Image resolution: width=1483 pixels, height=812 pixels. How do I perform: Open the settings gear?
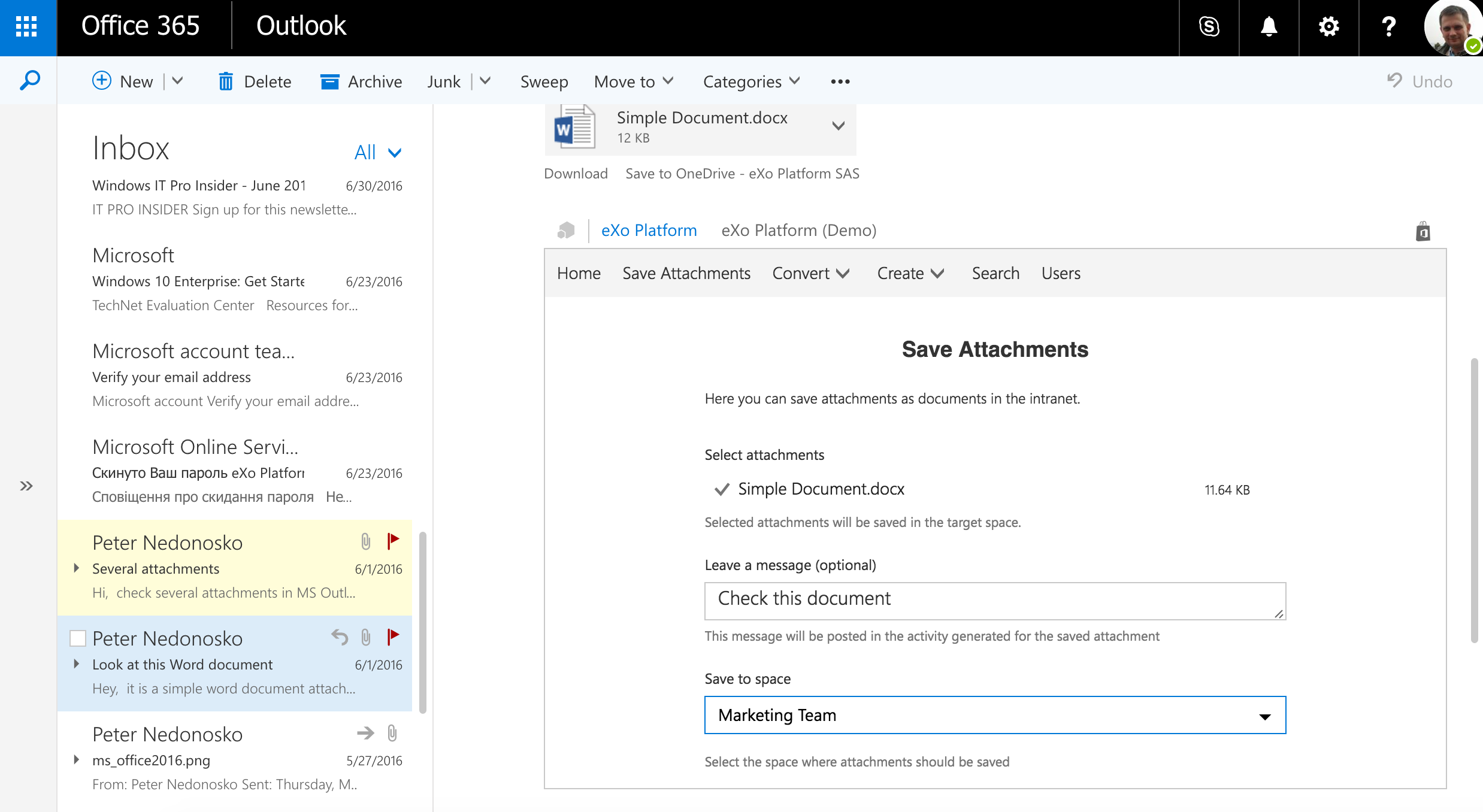[x=1328, y=26]
